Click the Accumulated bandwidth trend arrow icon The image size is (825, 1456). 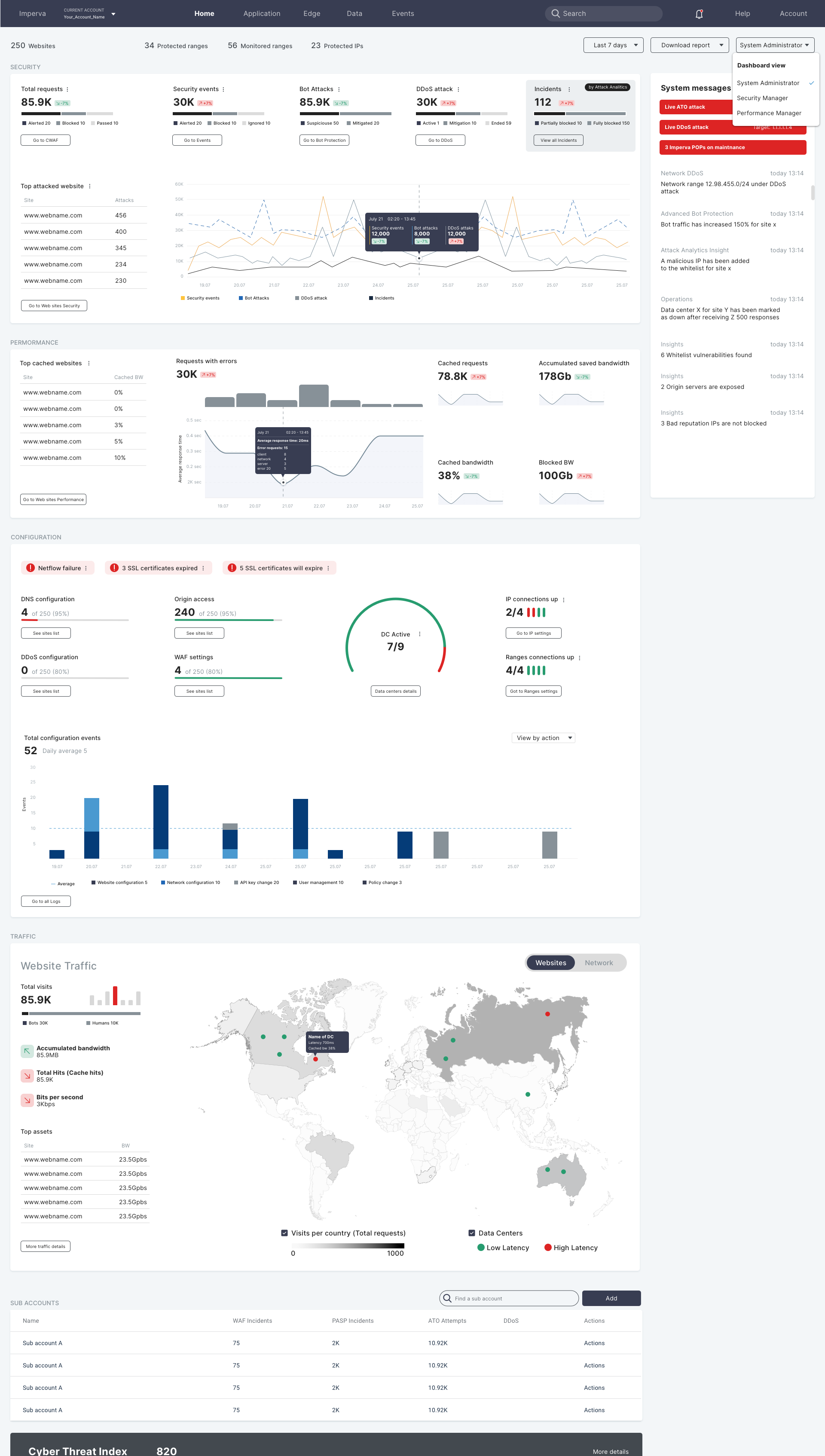27,1051
